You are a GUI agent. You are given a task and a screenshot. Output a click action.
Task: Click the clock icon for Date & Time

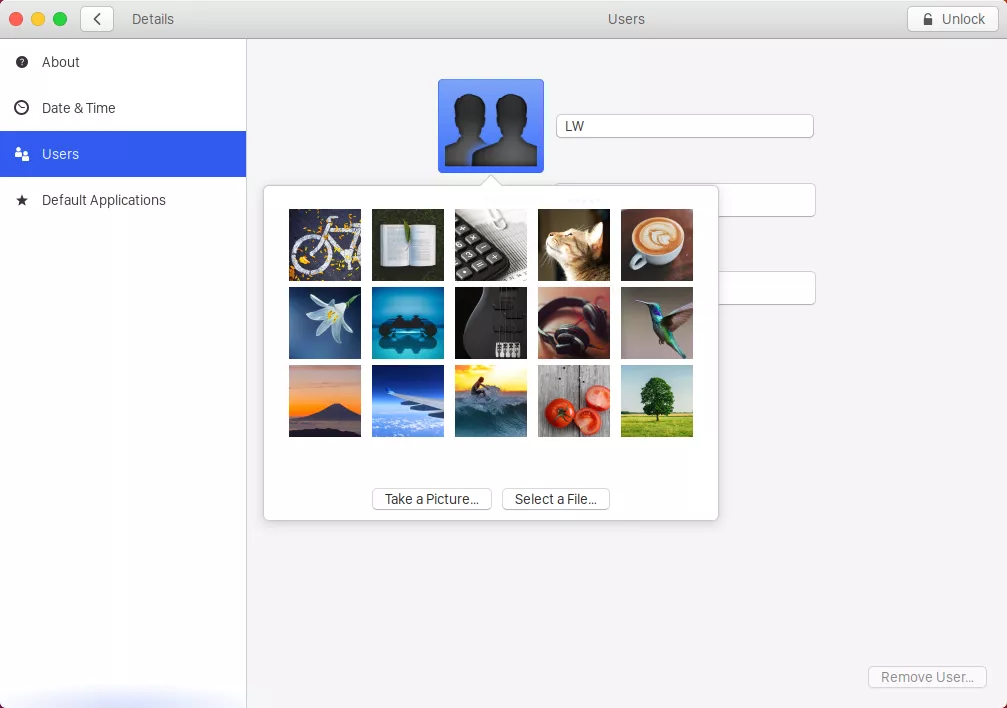(22, 108)
